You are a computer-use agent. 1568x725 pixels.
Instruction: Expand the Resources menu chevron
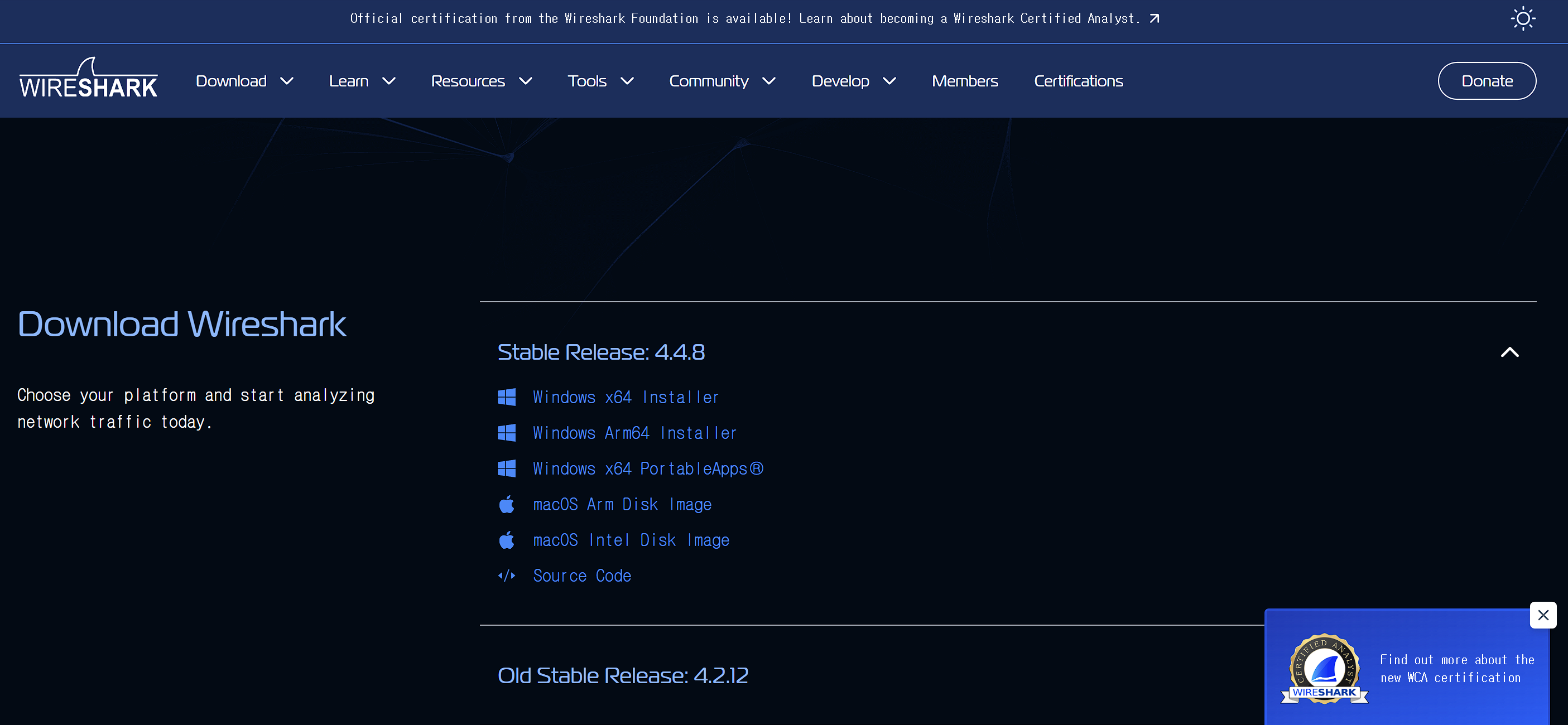[525, 81]
